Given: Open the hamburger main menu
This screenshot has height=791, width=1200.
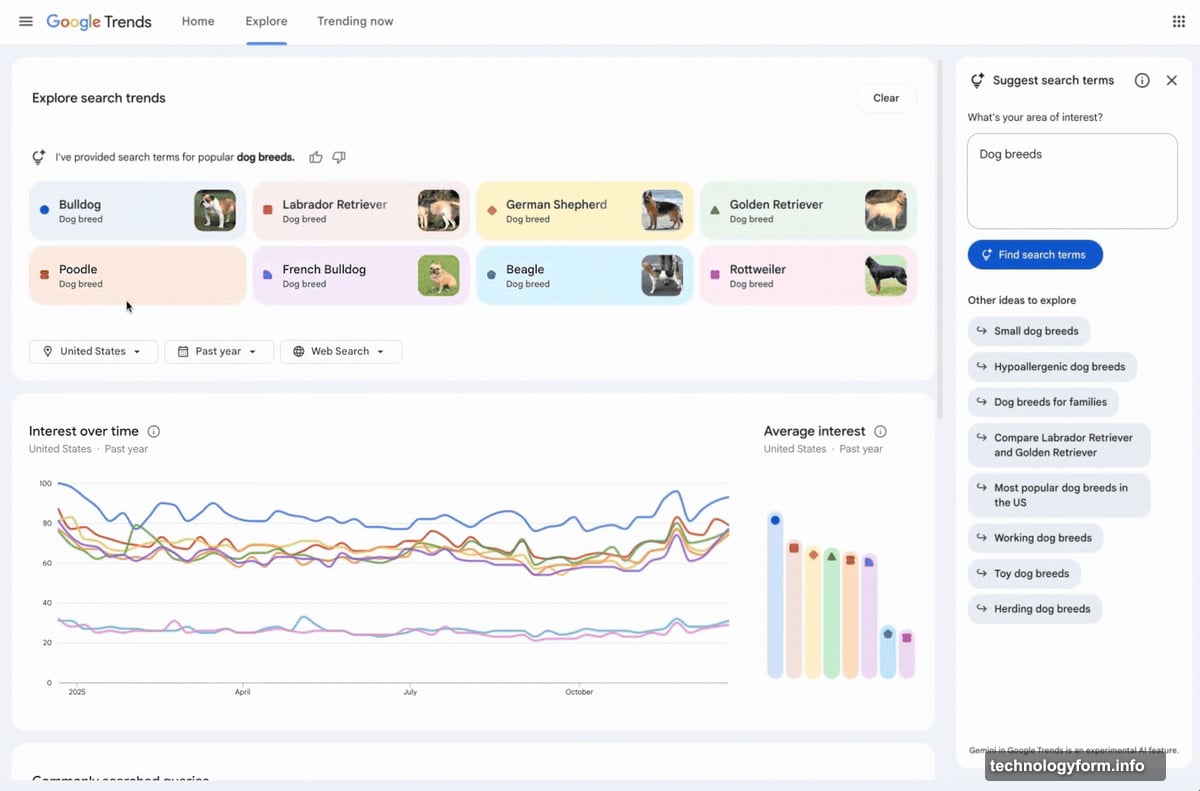Looking at the screenshot, I should click(x=26, y=21).
